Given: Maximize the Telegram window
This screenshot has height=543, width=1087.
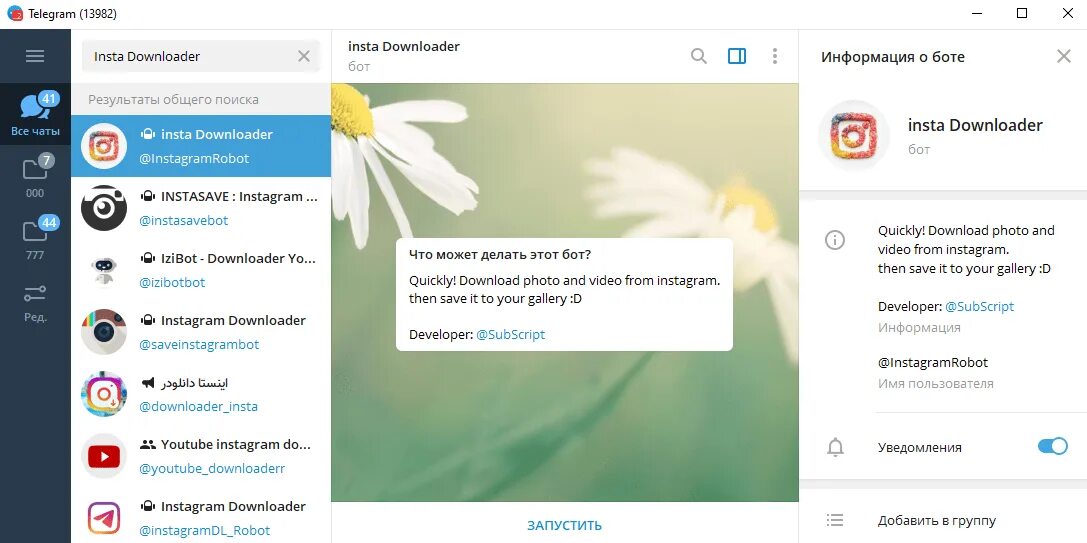Looking at the screenshot, I should click(x=1022, y=13).
